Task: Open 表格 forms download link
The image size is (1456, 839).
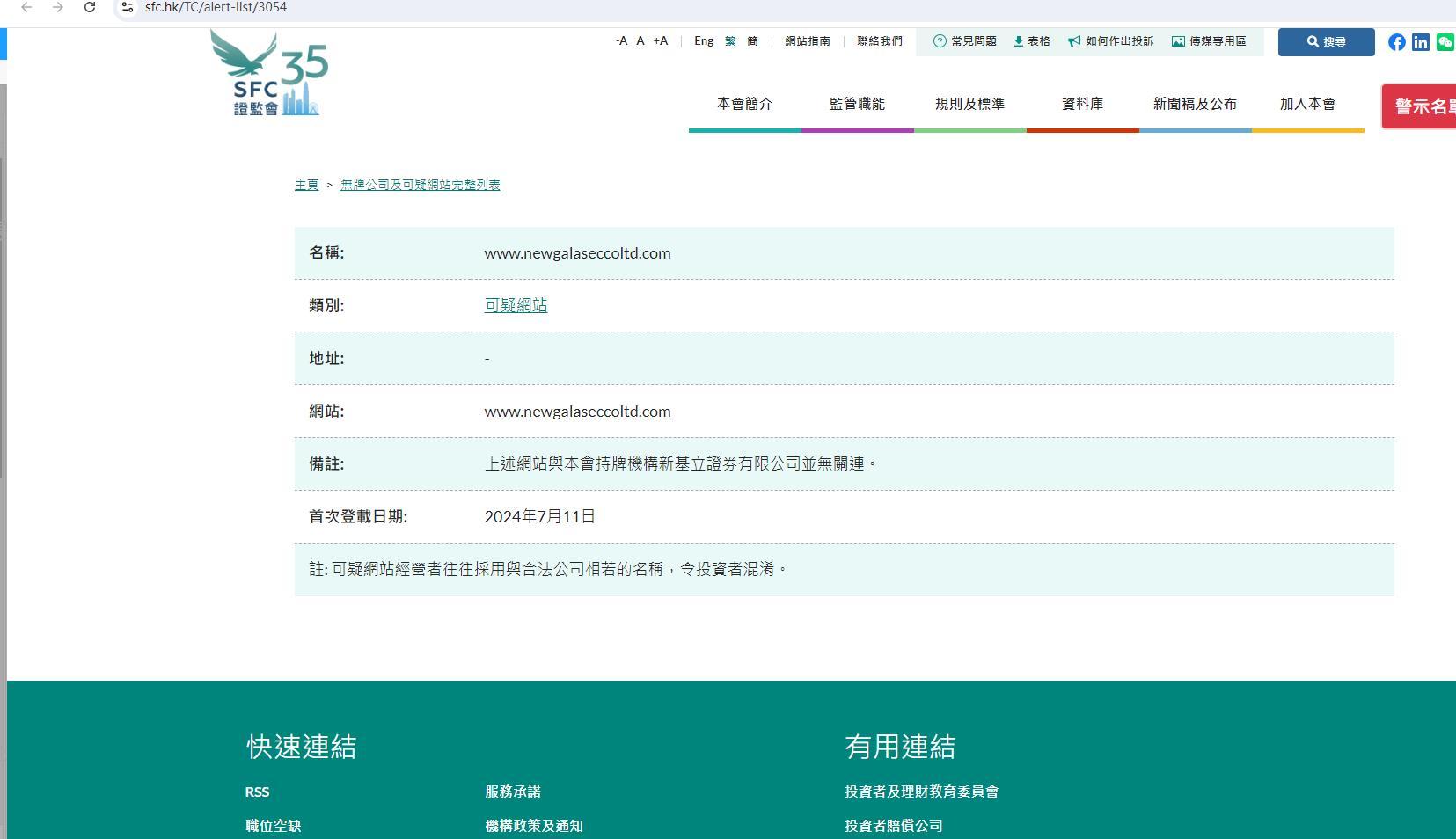Action: 1032,41
